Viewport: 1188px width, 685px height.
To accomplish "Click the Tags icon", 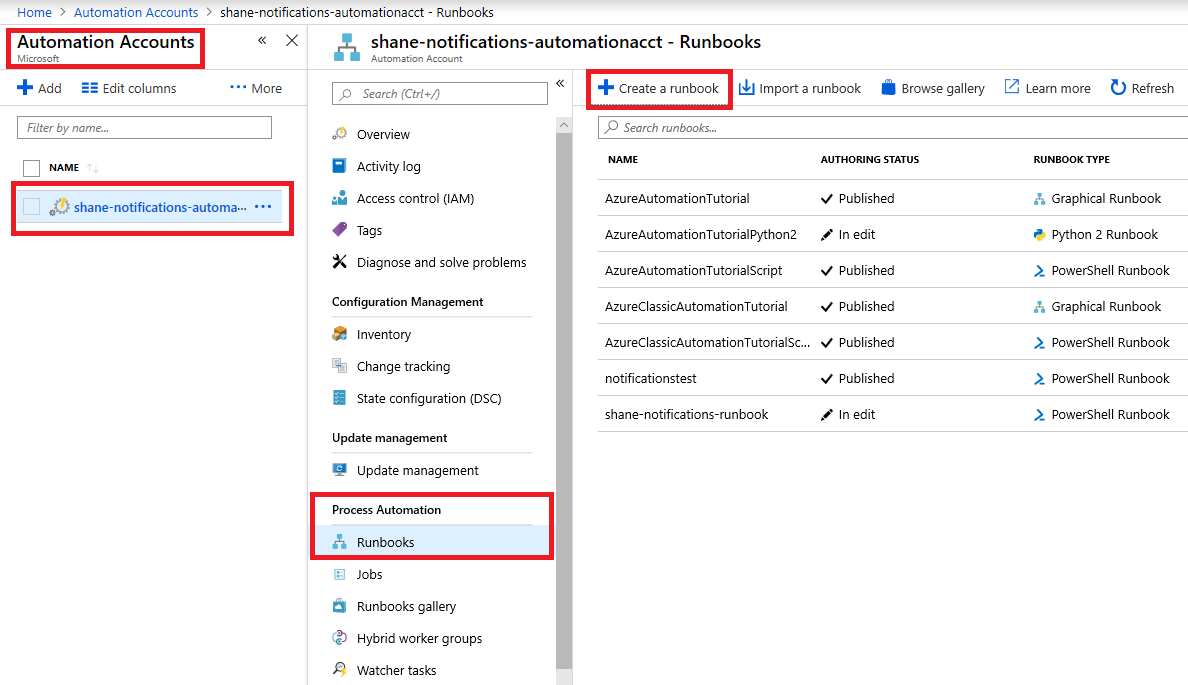I will tap(340, 230).
